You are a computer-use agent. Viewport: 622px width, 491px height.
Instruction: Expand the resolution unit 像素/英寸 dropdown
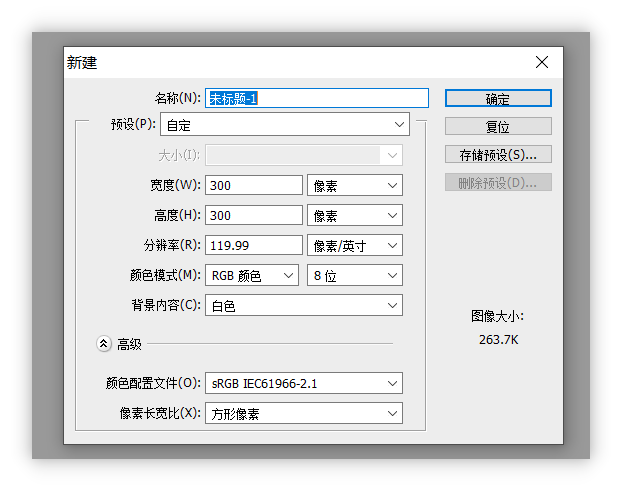(x=354, y=245)
